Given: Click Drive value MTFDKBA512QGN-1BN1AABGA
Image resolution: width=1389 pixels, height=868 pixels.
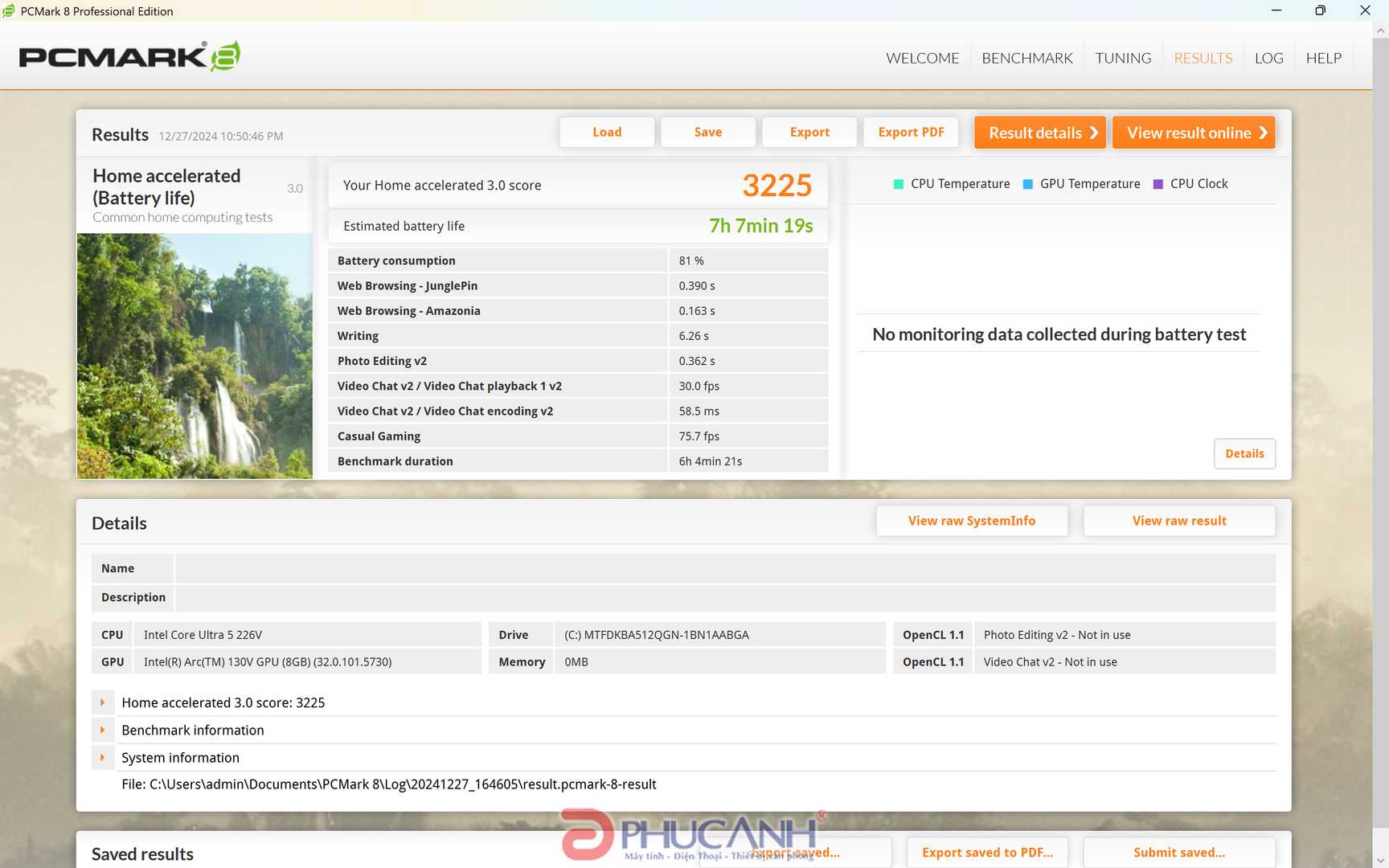Looking at the screenshot, I should (x=656, y=635).
